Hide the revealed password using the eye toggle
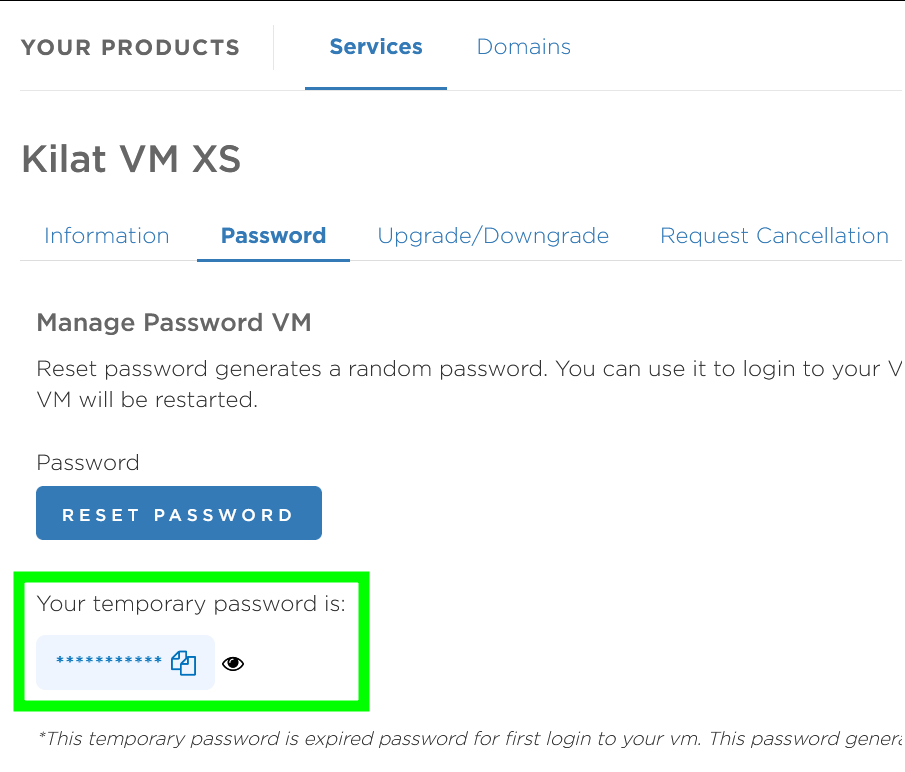This screenshot has width=905, height=772. tap(233, 662)
